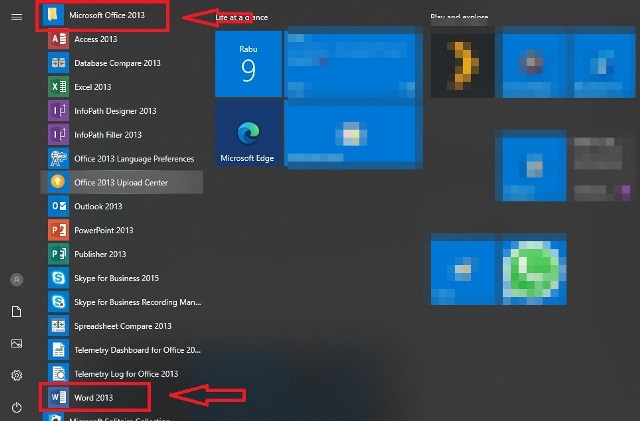Select the 'Publisher 2013' label
This screenshot has width=640, height=421.
pyautogui.click(x=100, y=254)
